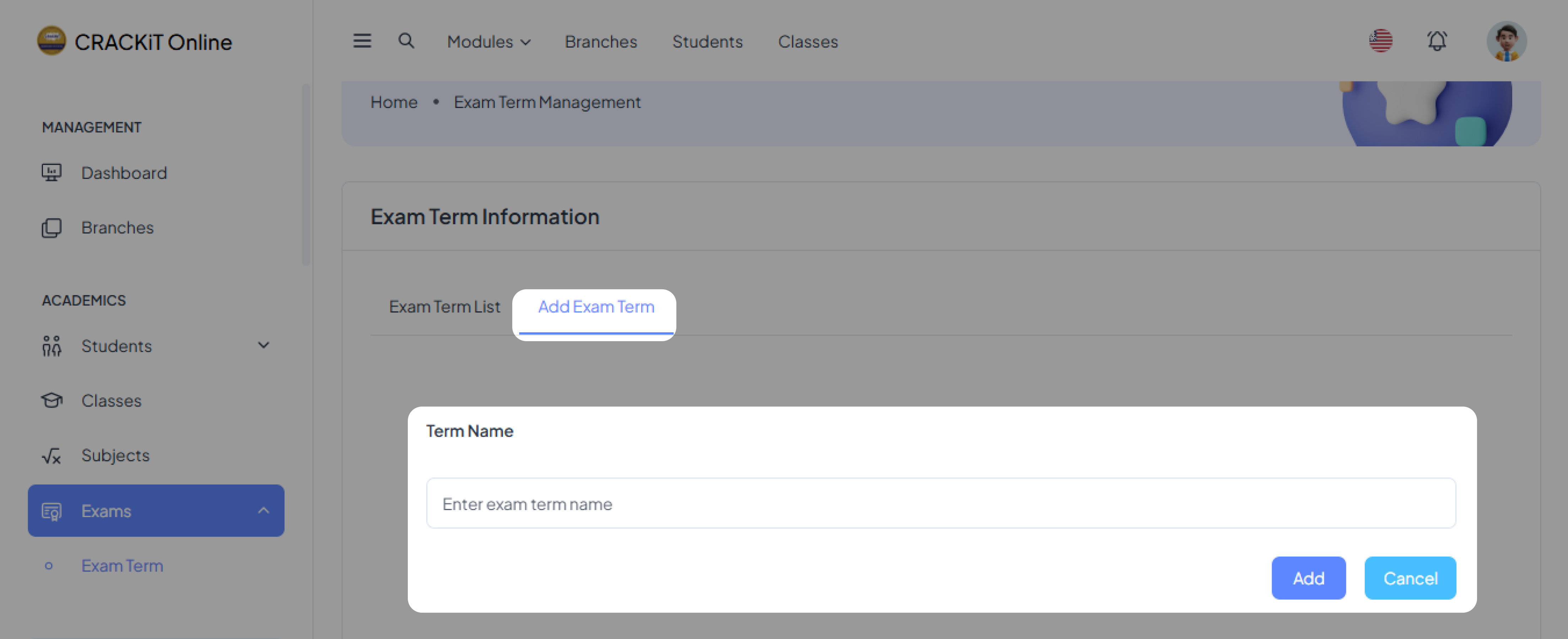This screenshot has width=1568, height=639.
Task: Open search with magnifier icon
Action: [406, 41]
